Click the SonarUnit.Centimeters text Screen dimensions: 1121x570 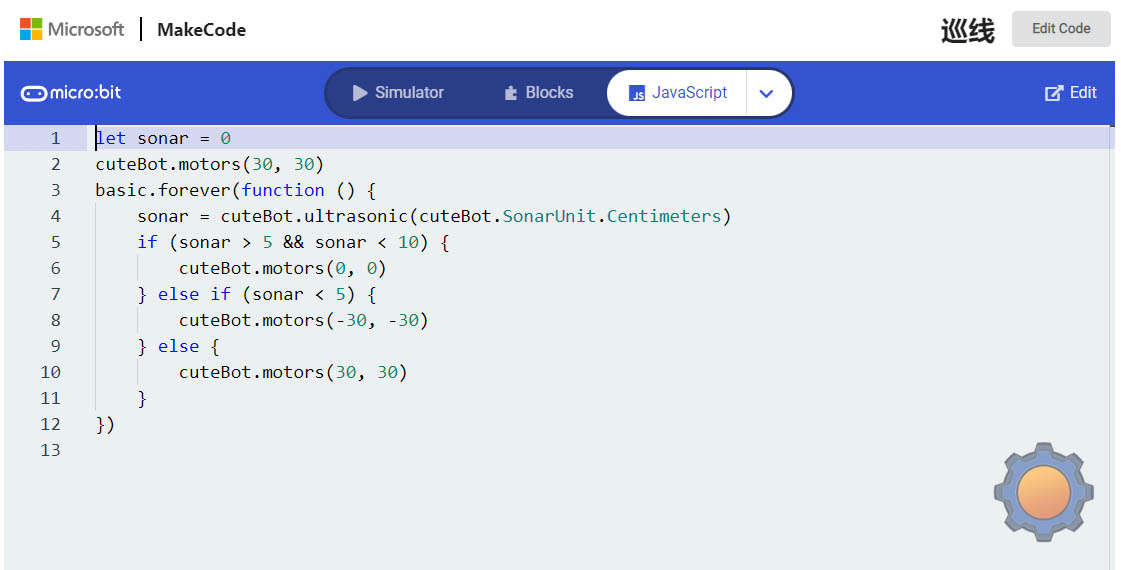coord(612,216)
